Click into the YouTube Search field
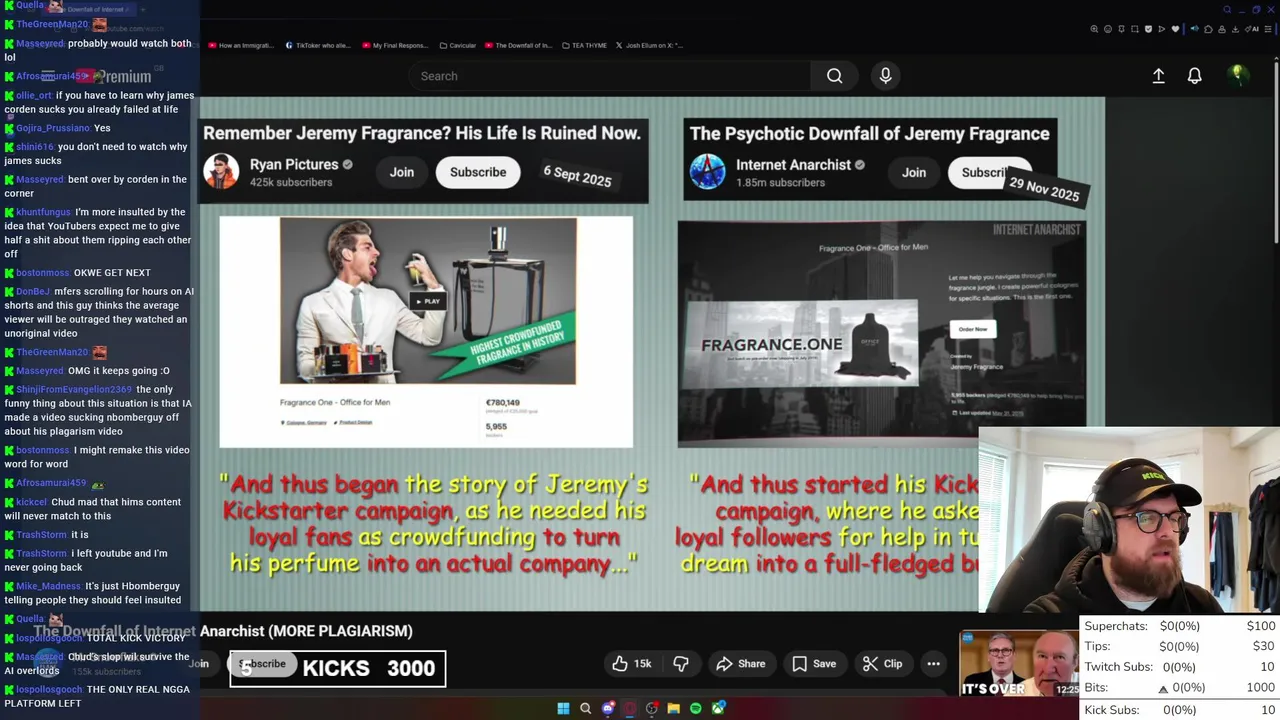Image resolution: width=1280 pixels, height=720 pixels. pyautogui.click(x=610, y=76)
